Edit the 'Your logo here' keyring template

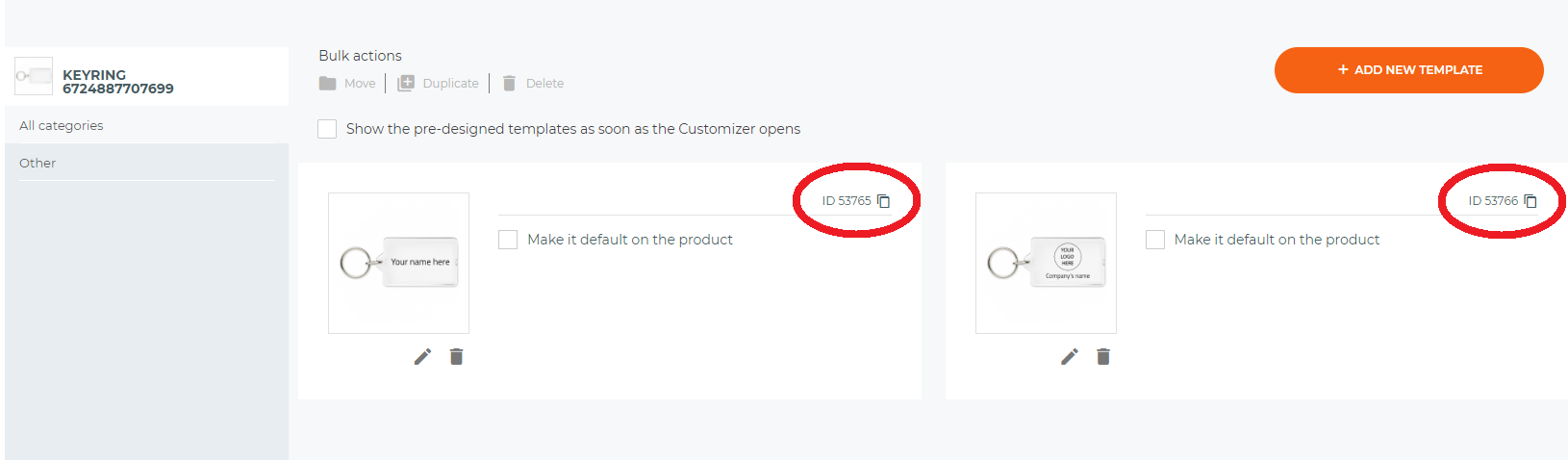(x=1070, y=357)
